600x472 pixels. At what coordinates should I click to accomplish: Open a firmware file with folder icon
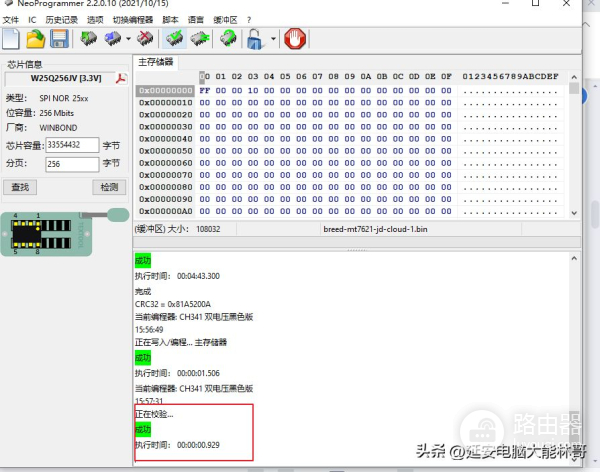36,39
